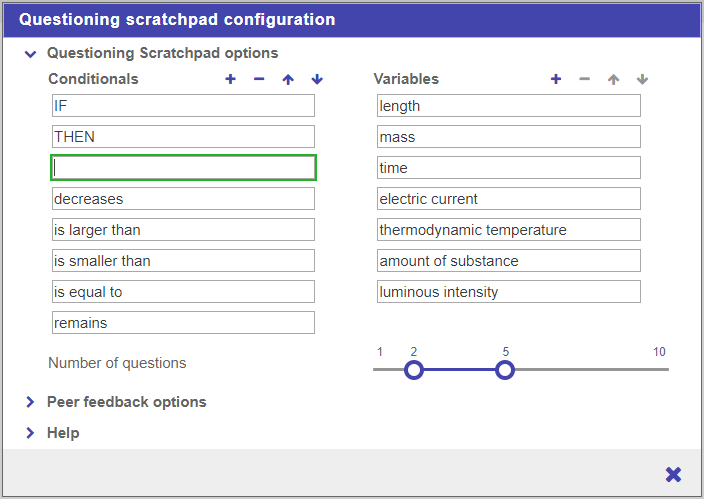
Task: Add a new variable with plus icon
Action: coord(556,79)
